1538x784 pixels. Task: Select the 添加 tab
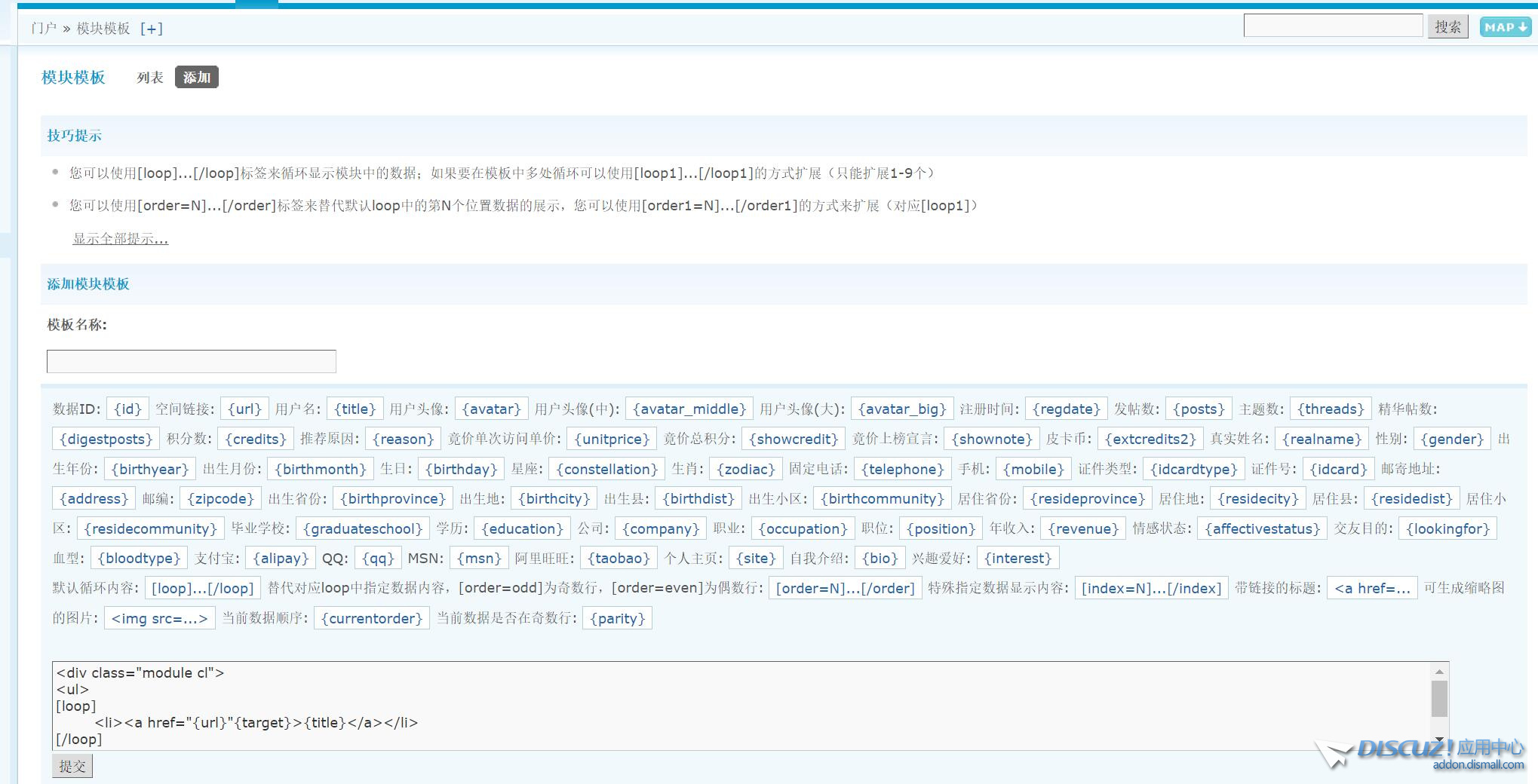(197, 78)
